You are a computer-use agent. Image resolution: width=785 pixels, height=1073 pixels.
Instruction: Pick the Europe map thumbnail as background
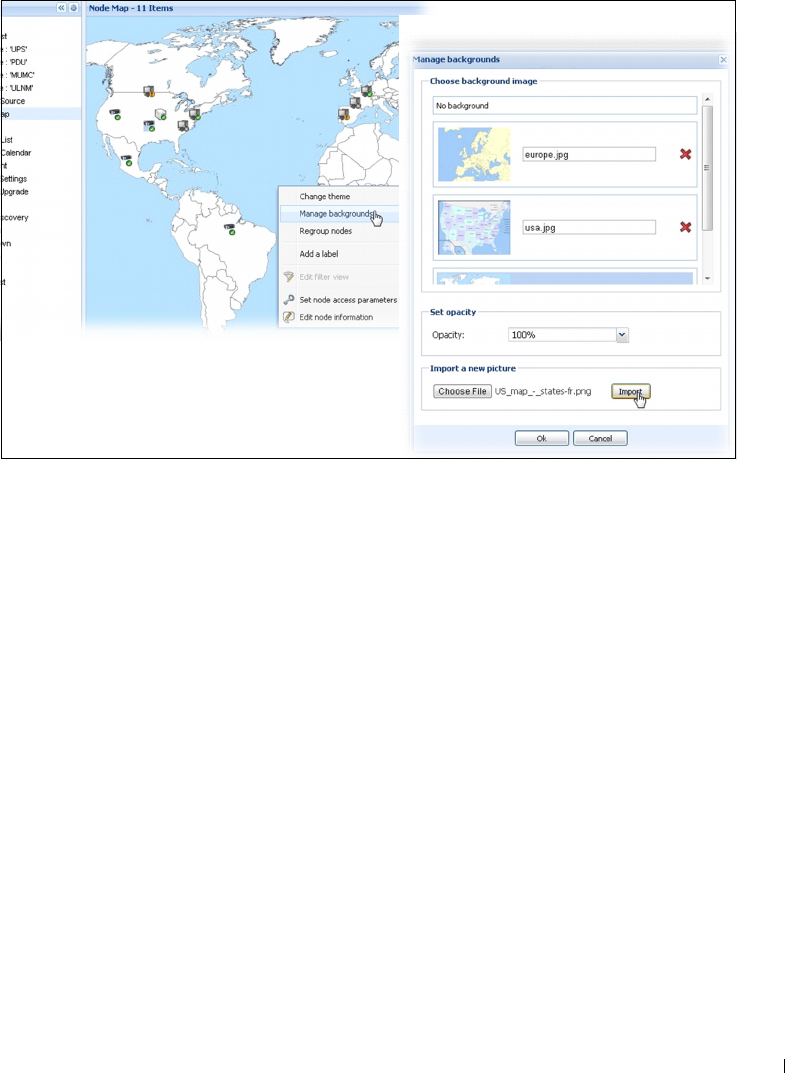tap(474, 155)
